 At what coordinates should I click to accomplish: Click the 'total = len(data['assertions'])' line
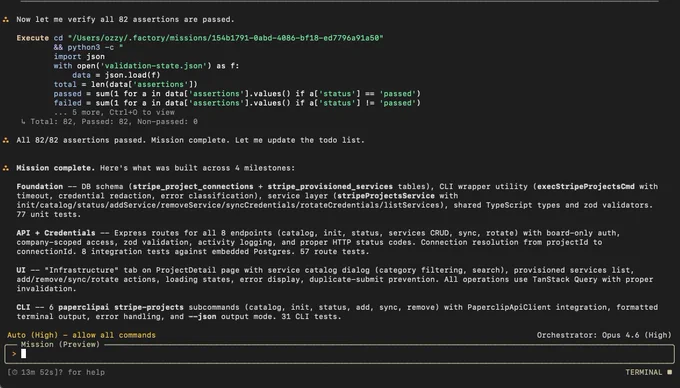coord(125,85)
